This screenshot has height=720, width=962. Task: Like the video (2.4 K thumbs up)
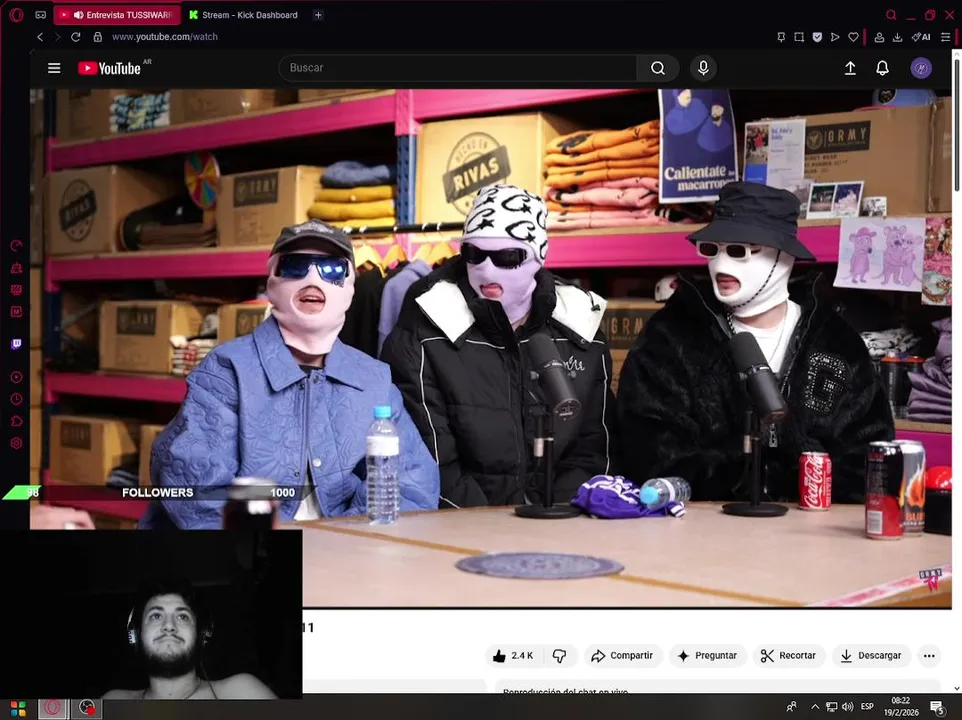tap(514, 656)
